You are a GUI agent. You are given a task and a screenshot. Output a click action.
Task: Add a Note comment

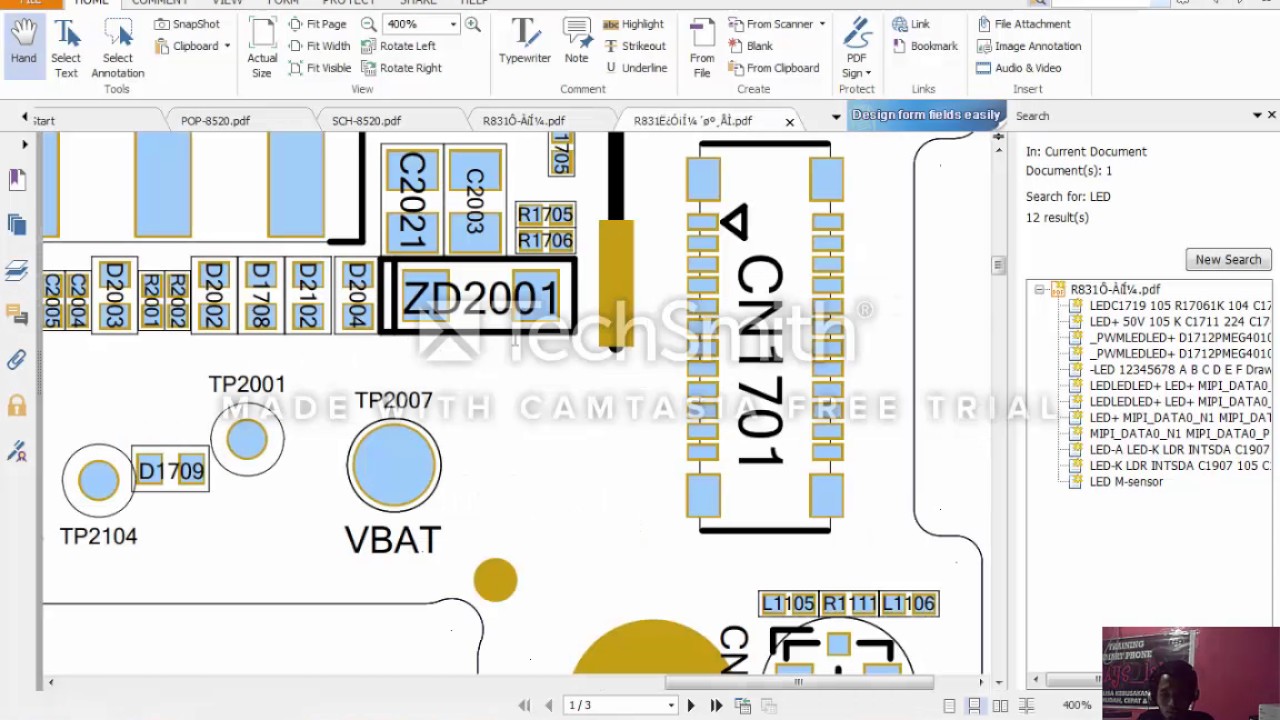577,42
